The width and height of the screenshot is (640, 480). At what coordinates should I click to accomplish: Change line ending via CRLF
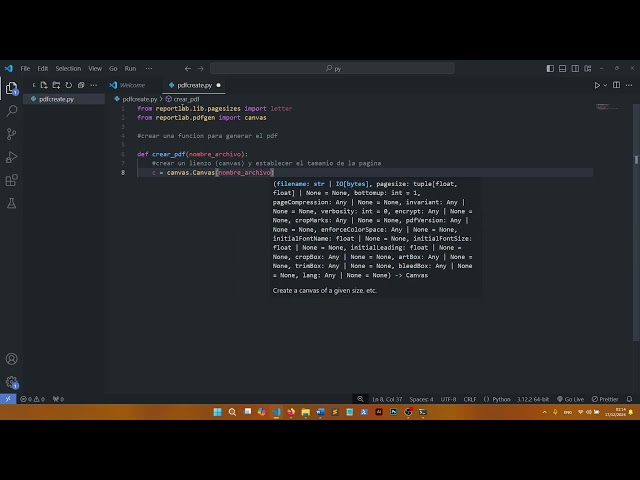470,399
